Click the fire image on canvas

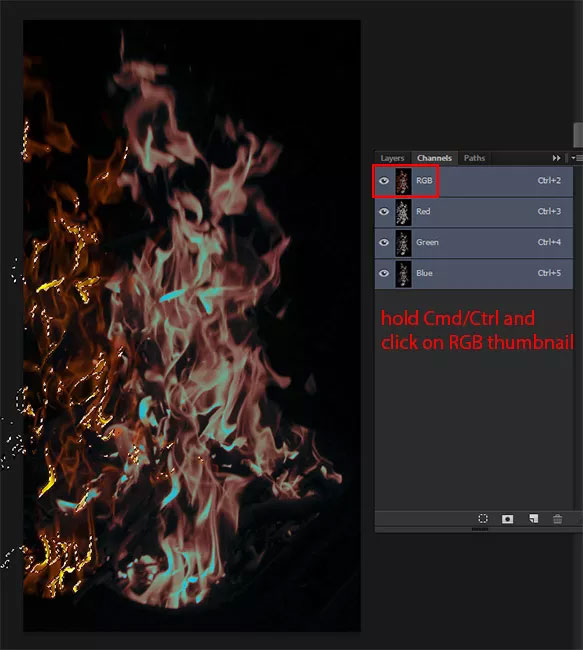tap(192, 326)
